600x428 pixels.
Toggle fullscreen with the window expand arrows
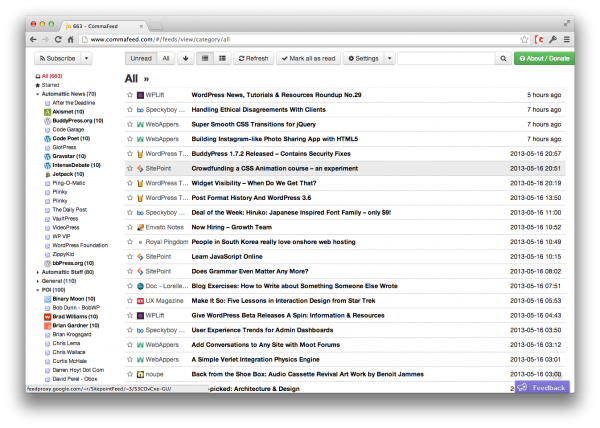pyautogui.click(x=567, y=24)
